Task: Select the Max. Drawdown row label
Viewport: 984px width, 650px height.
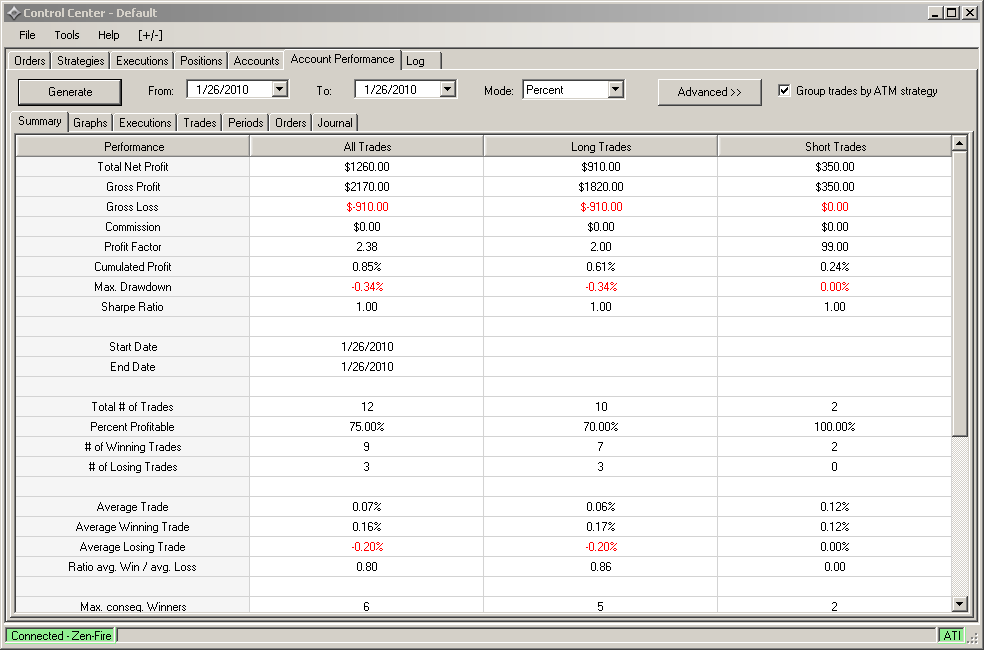Action: (x=133, y=287)
